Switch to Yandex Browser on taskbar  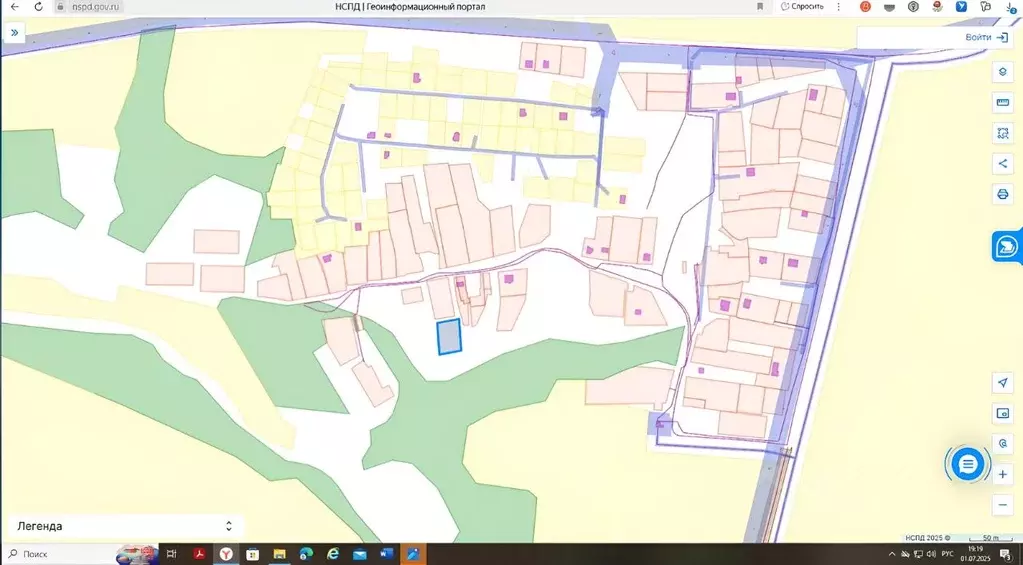click(226, 555)
